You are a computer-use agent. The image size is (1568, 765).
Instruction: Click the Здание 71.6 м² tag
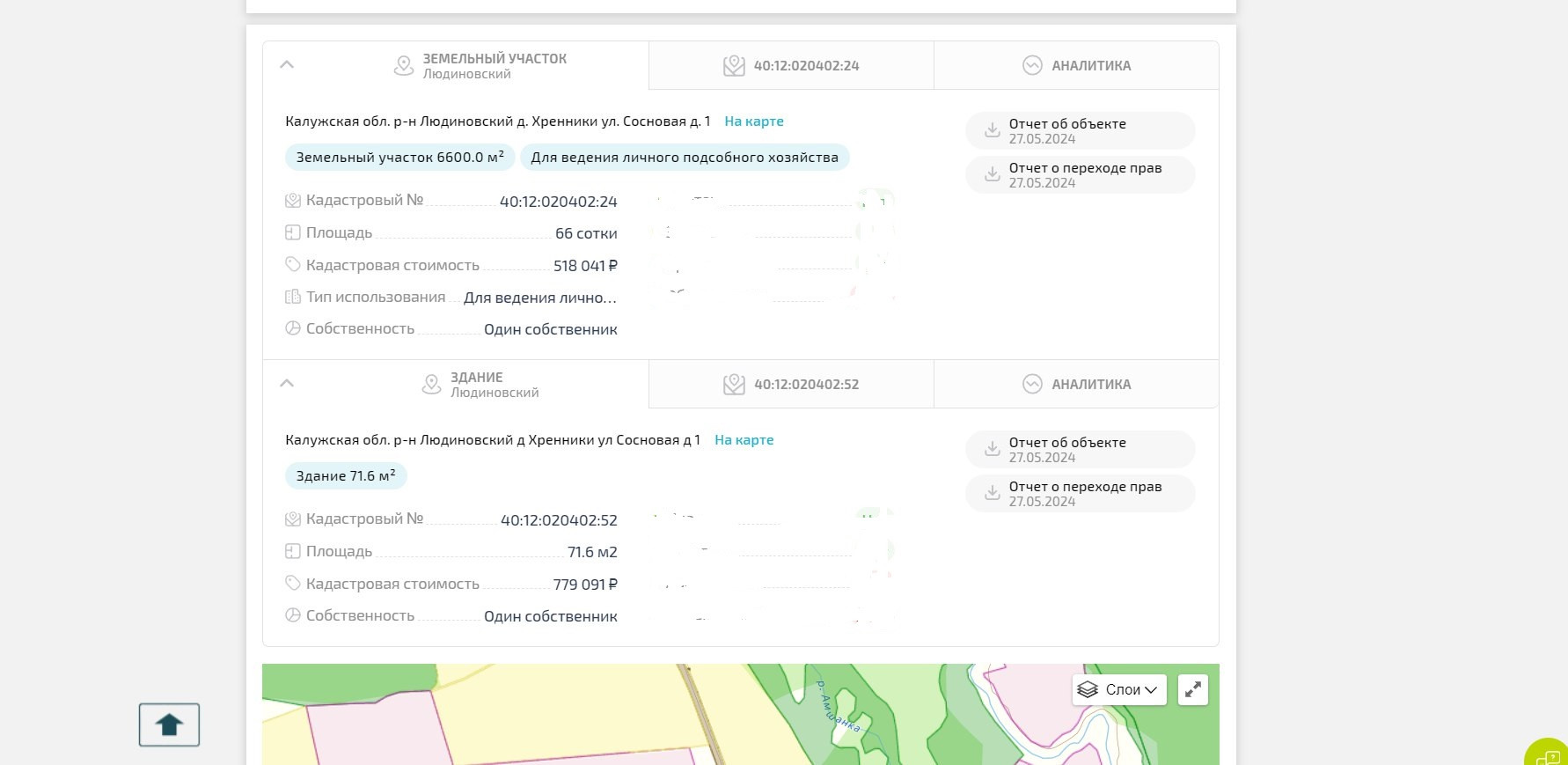tap(346, 476)
